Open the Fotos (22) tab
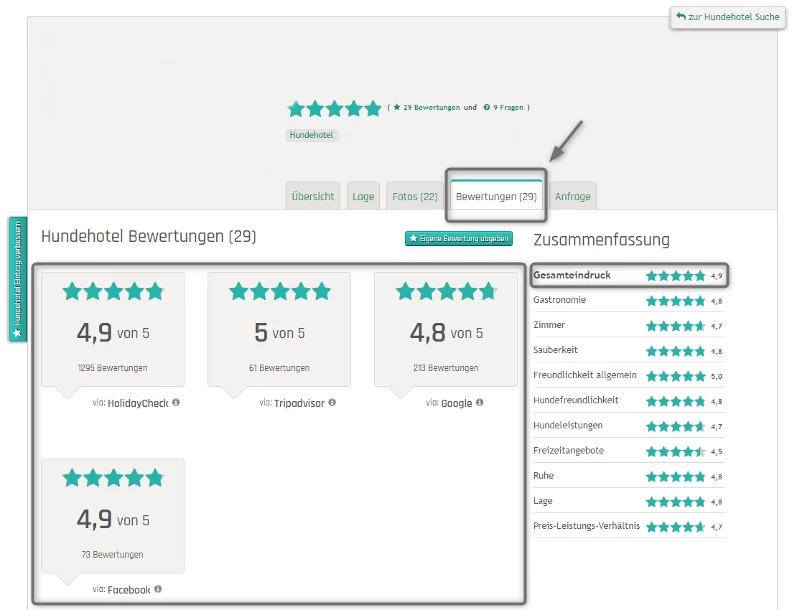Image resolution: width=792 pixels, height=610 pixels. [414, 196]
